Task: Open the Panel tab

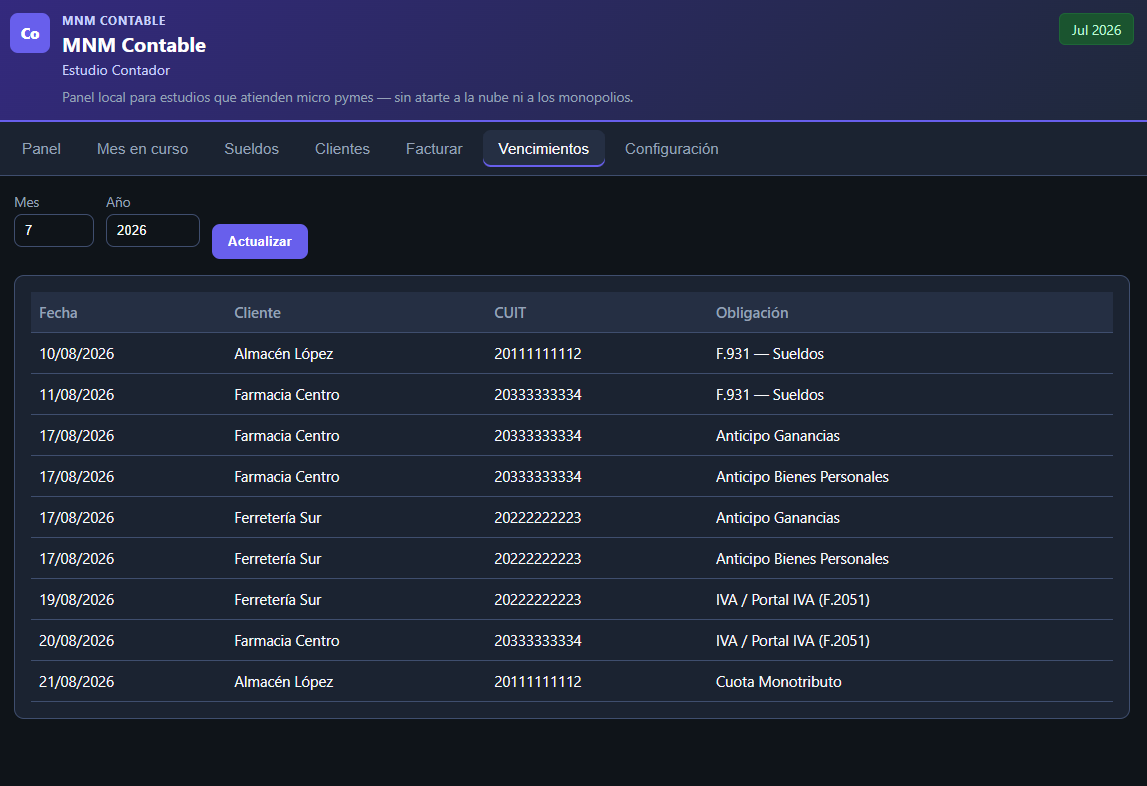Action: coord(41,149)
